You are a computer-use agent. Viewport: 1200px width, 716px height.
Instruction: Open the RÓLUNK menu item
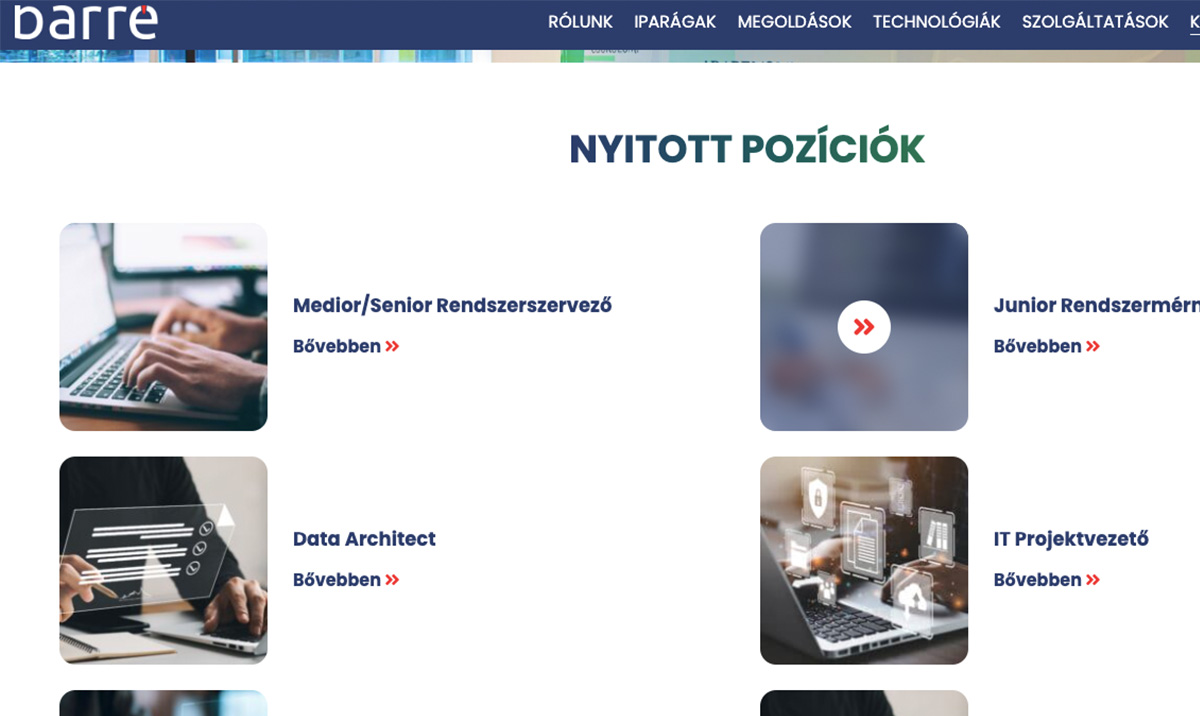click(x=580, y=22)
